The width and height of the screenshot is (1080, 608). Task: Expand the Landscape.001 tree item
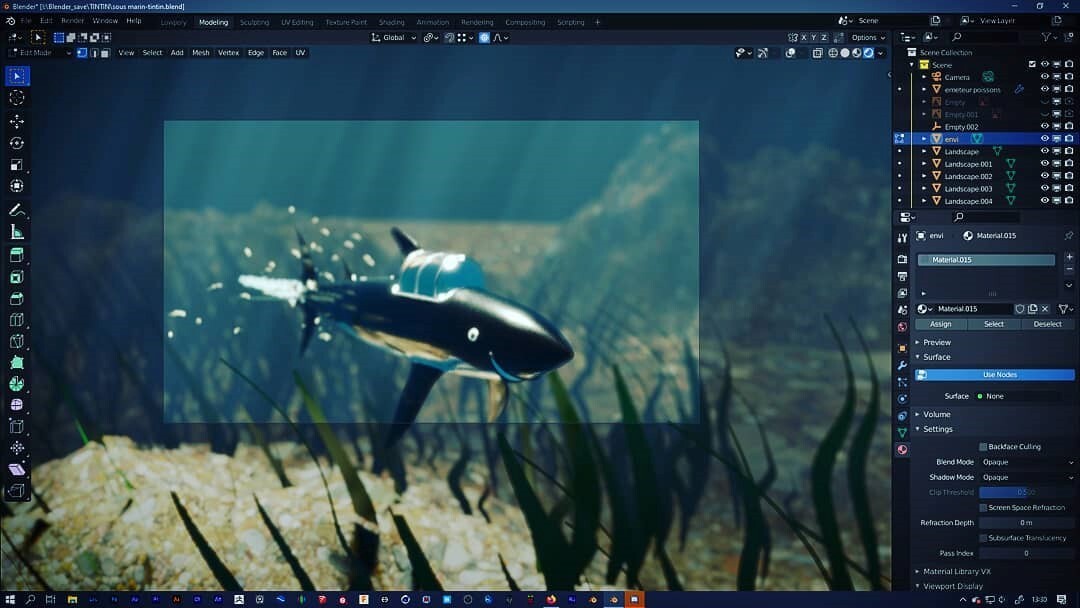(x=924, y=164)
